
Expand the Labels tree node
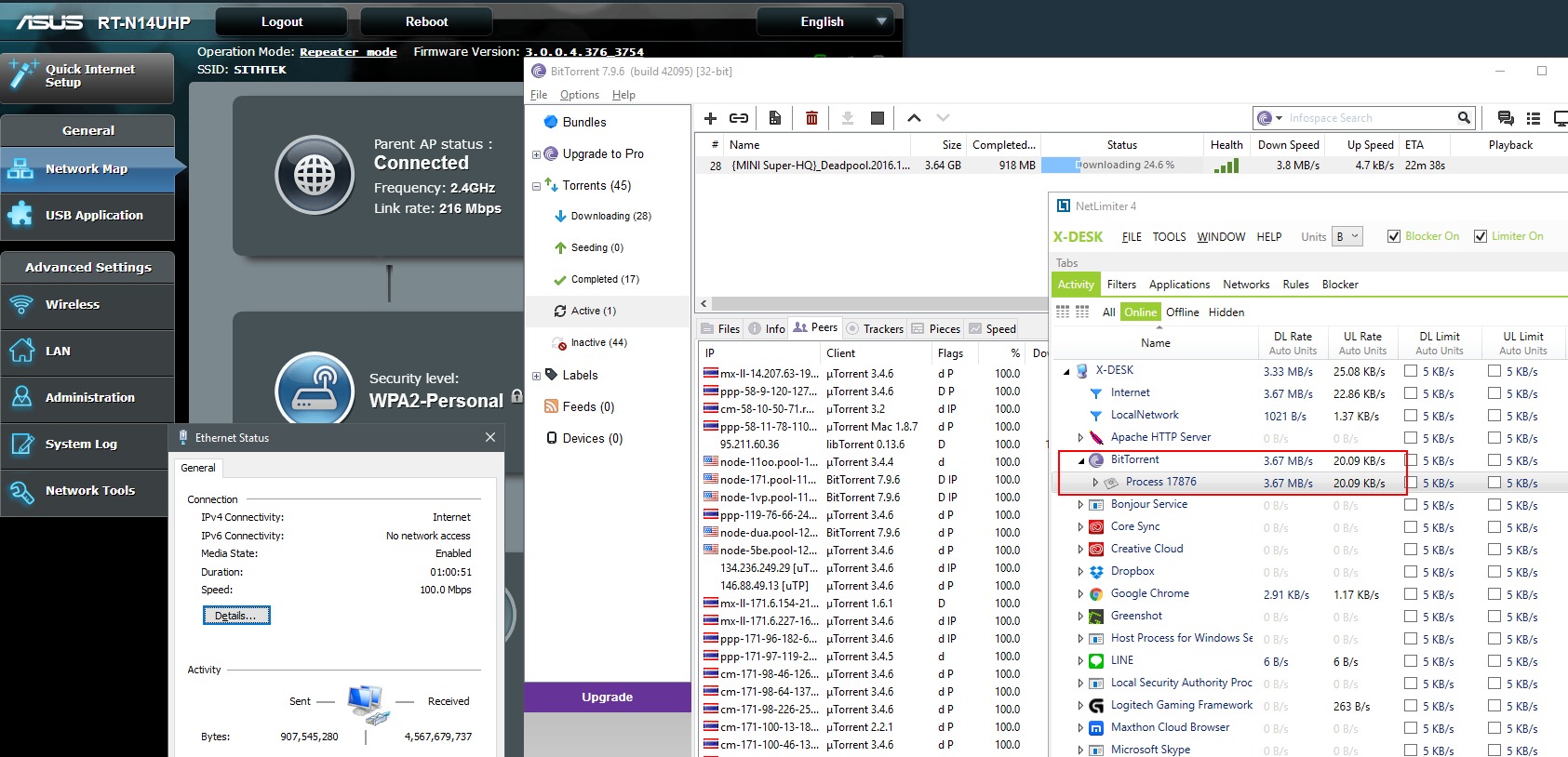pos(536,376)
